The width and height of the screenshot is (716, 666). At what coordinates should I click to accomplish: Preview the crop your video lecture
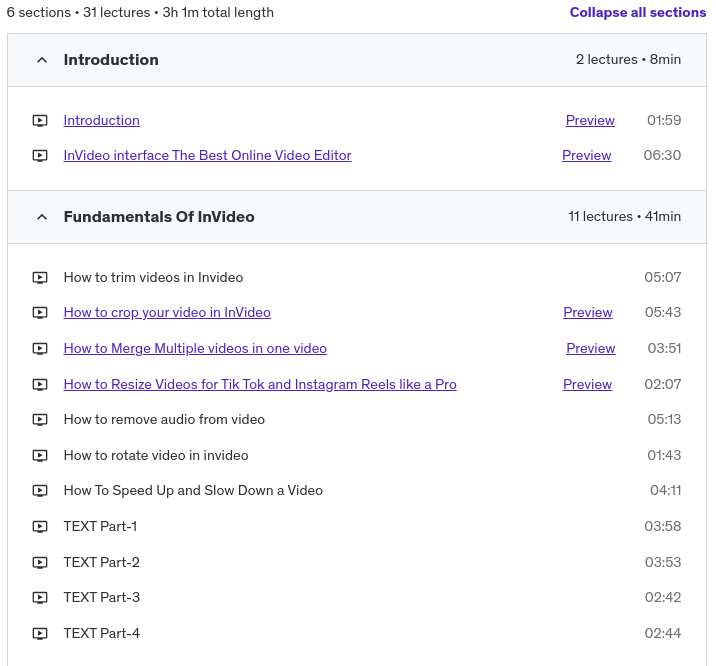point(587,313)
